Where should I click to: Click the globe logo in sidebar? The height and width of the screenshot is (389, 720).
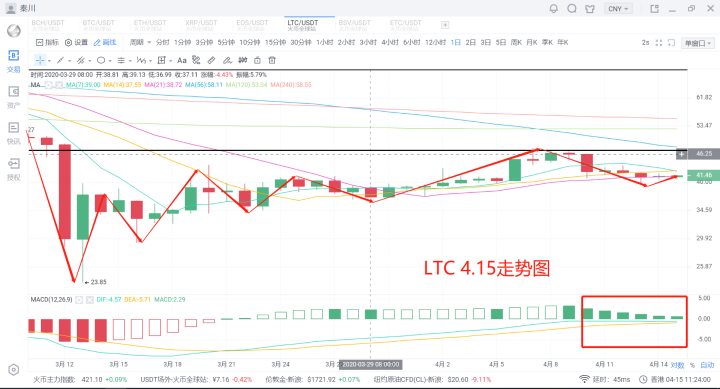pyautogui.click(x=14, y=31)
